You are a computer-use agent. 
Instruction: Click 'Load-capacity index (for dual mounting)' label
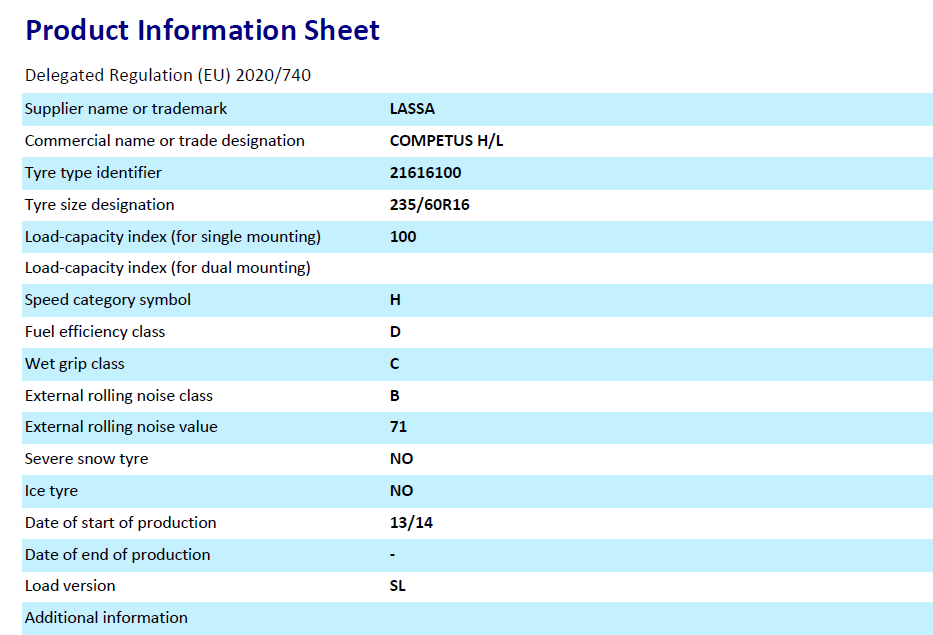[168, 268]
